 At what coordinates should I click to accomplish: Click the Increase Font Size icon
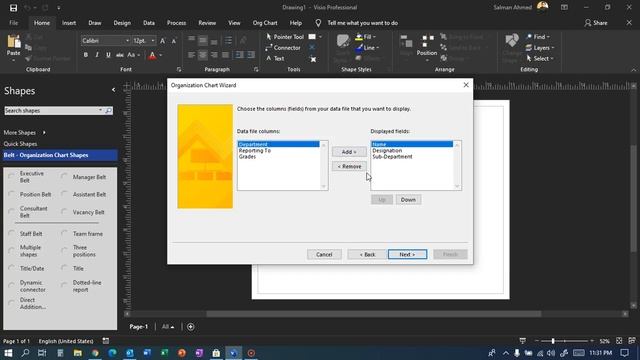tap(162, 41)
